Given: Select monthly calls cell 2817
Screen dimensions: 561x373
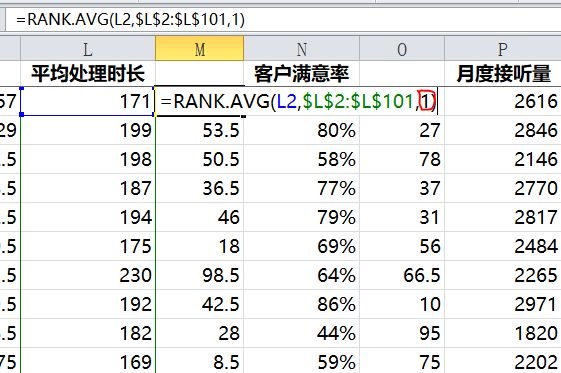Looking at the screenshot, I should [x=503, y=217].
